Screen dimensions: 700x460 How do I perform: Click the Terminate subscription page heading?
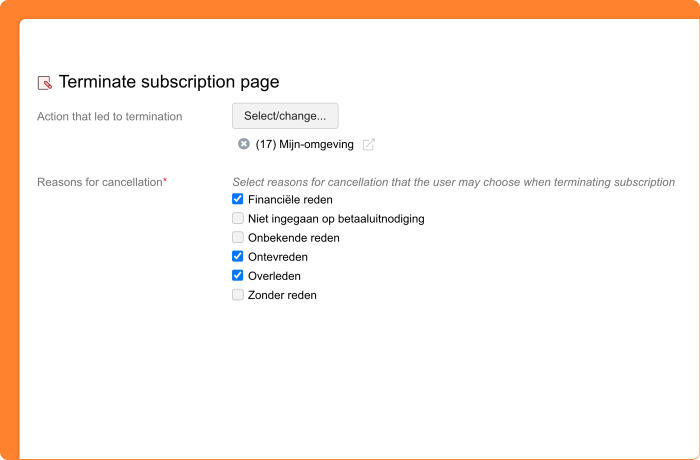[169, 82]
